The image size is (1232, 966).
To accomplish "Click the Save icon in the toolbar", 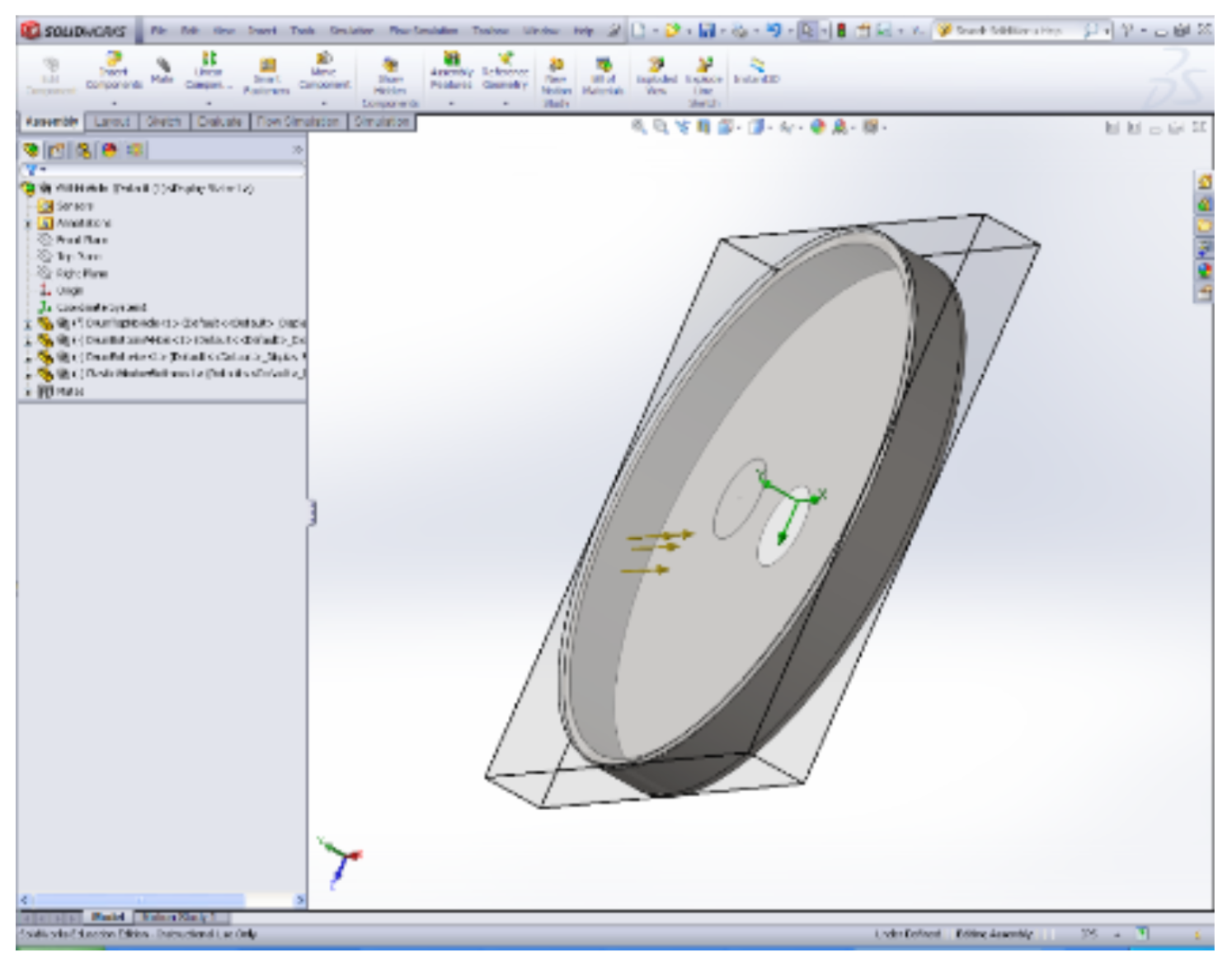I will [x=707, y=30].
